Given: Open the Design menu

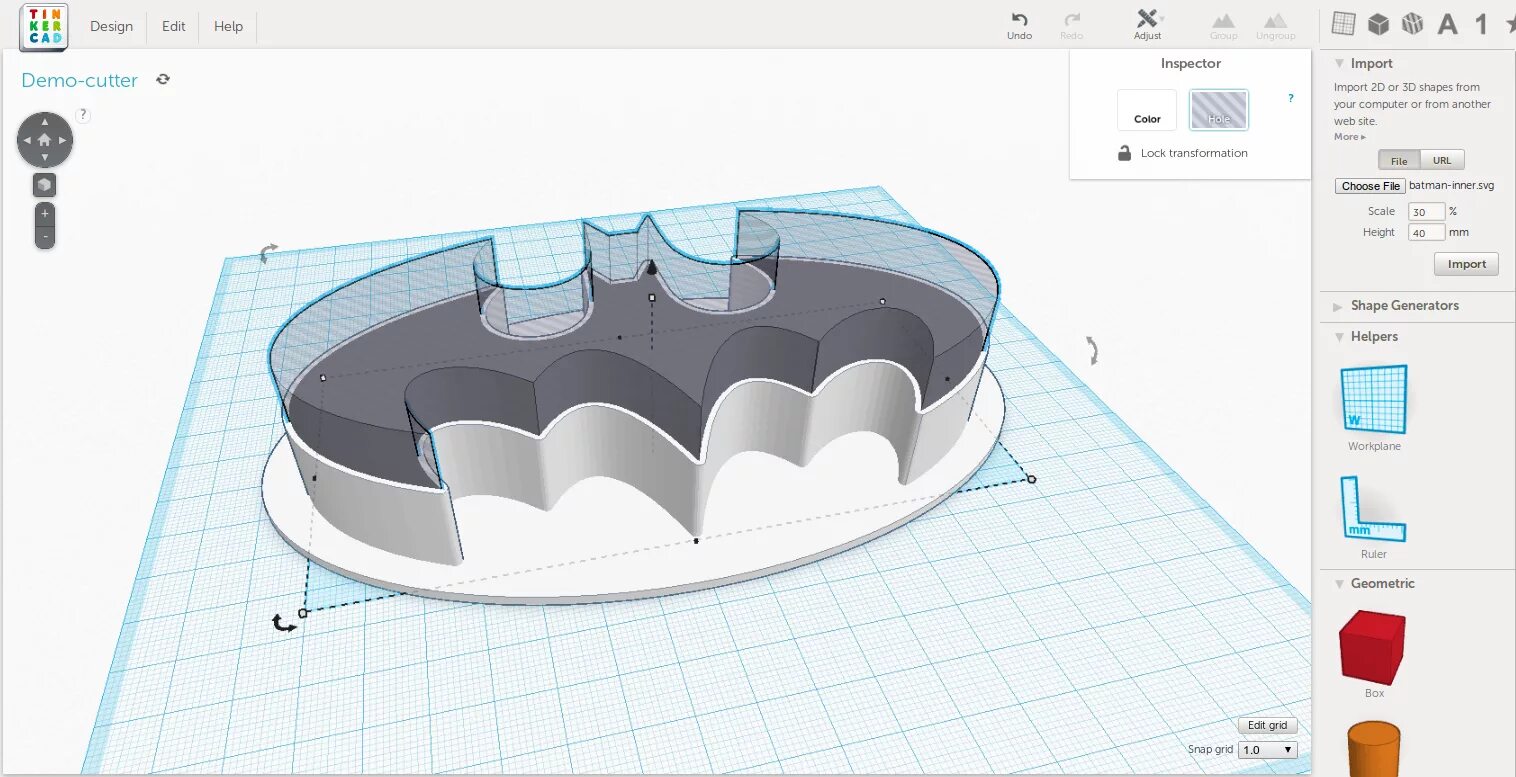Looking at the screenshot, I should tap(111, 27).
